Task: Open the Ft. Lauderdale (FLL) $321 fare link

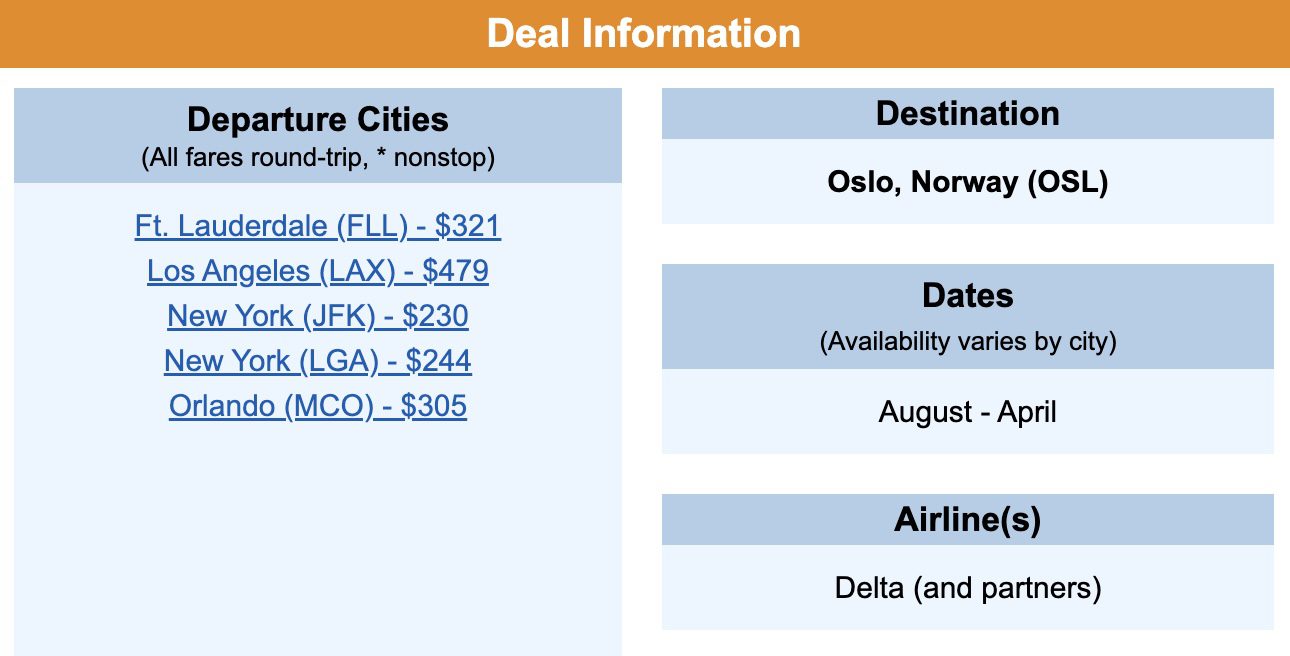Action: coord(318,226)
